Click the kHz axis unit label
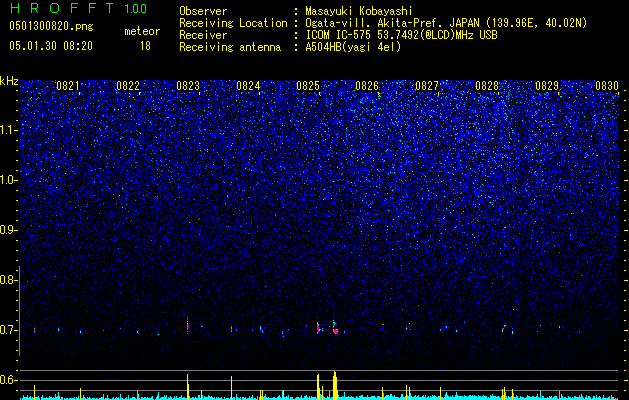The height and width of the screenshot is (400, 629). [x=9, y=81]
